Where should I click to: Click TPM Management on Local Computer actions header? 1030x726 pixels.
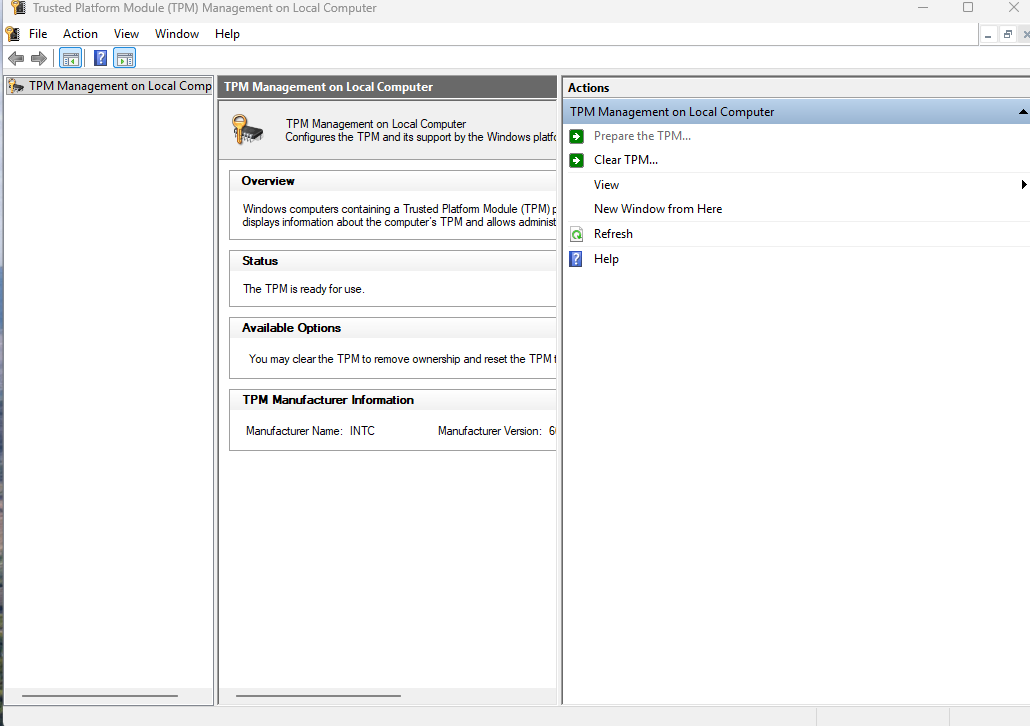tap(797, 112)
